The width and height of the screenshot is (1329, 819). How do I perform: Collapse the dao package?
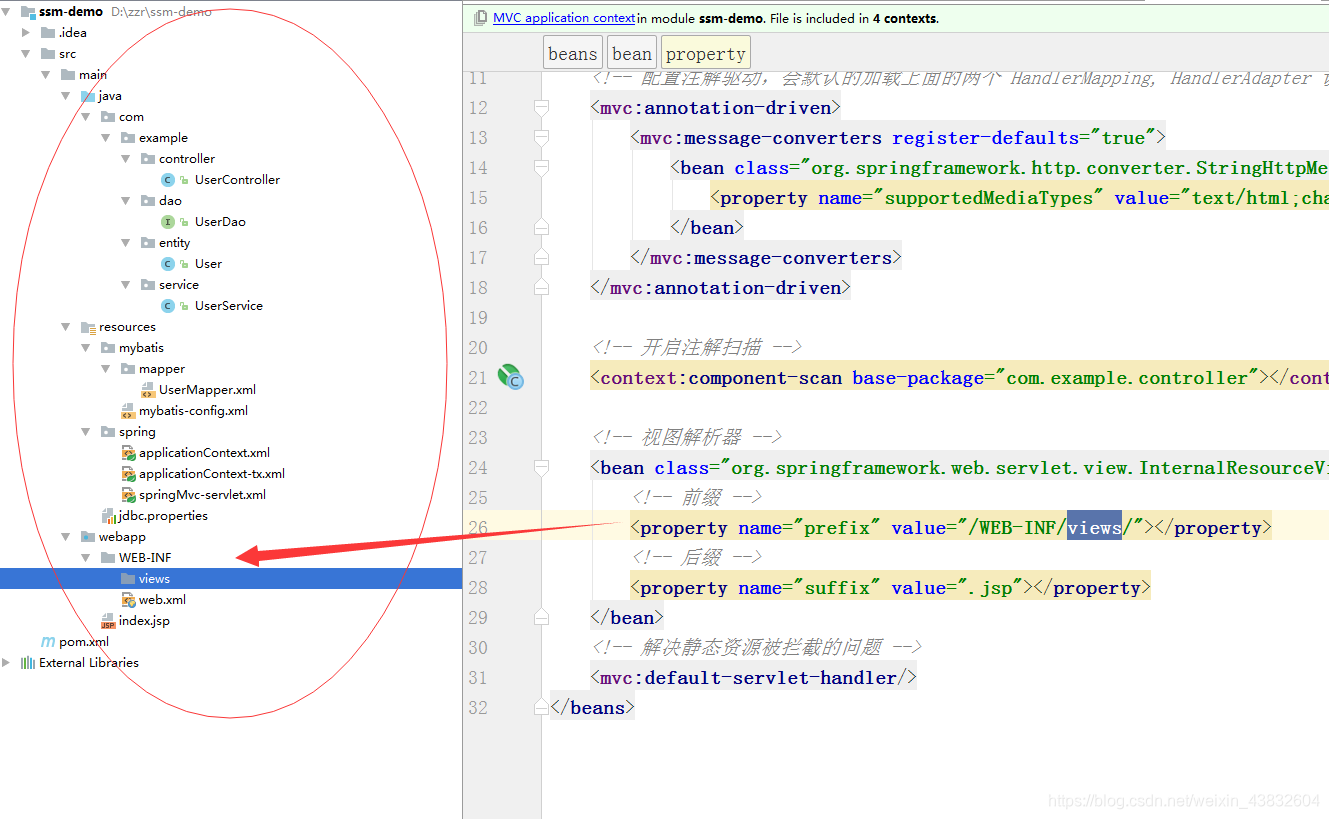(x=126, y=201)
